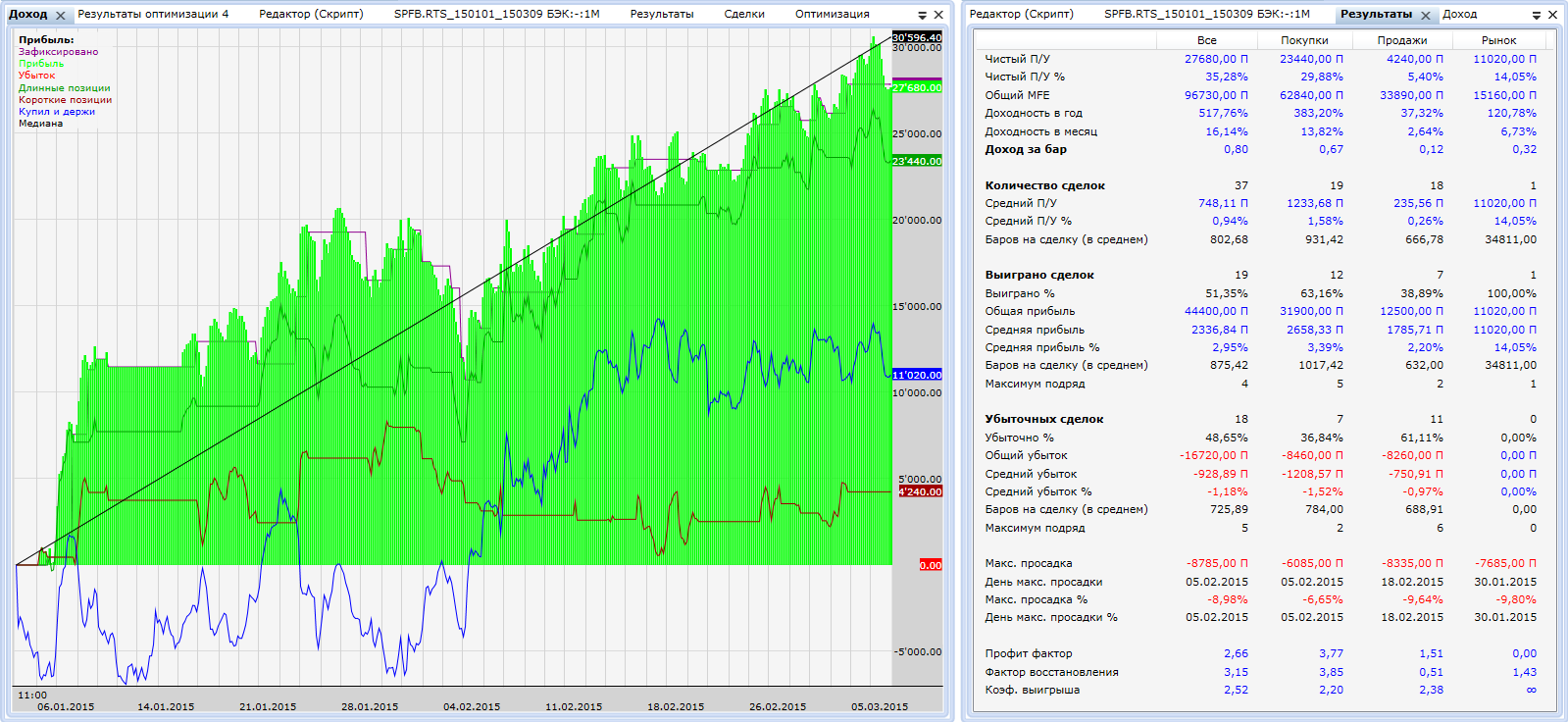Close the Доход tab in left panel
The height and width of the screenshot is (722, 1568).
tap(61, 16)
